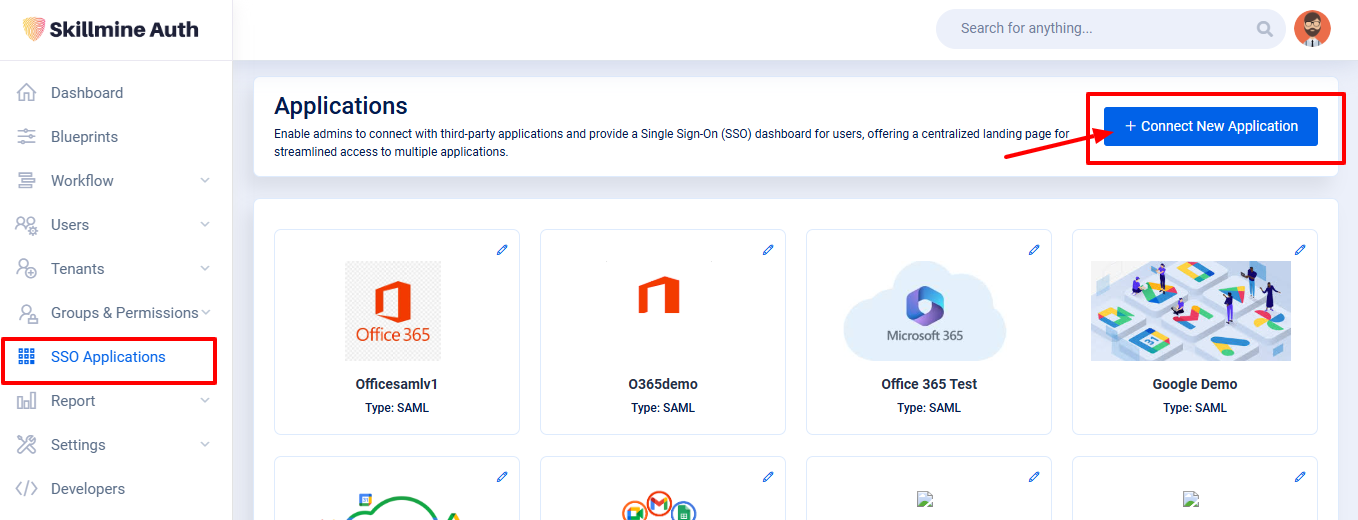Edit Google Demo app via pencil icon
1358x520 pixels.
click(1300, 250)
